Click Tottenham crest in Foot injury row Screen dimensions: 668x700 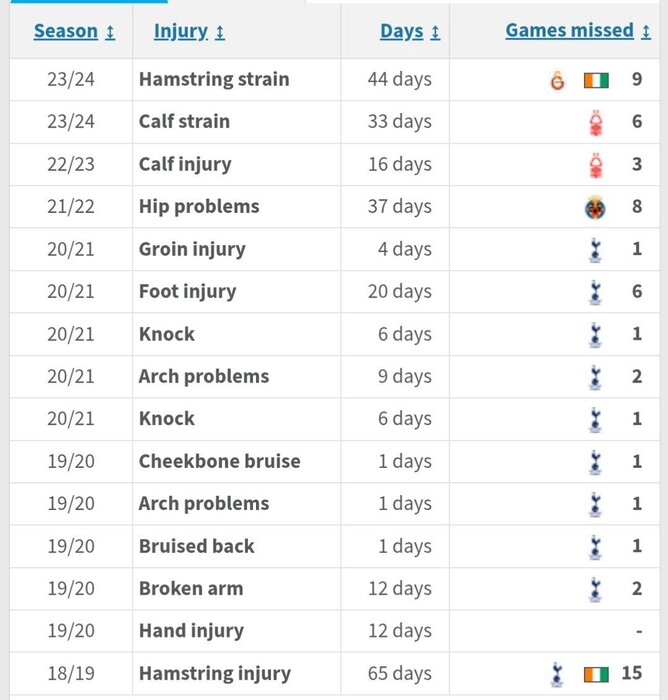(x=595, y=292)
